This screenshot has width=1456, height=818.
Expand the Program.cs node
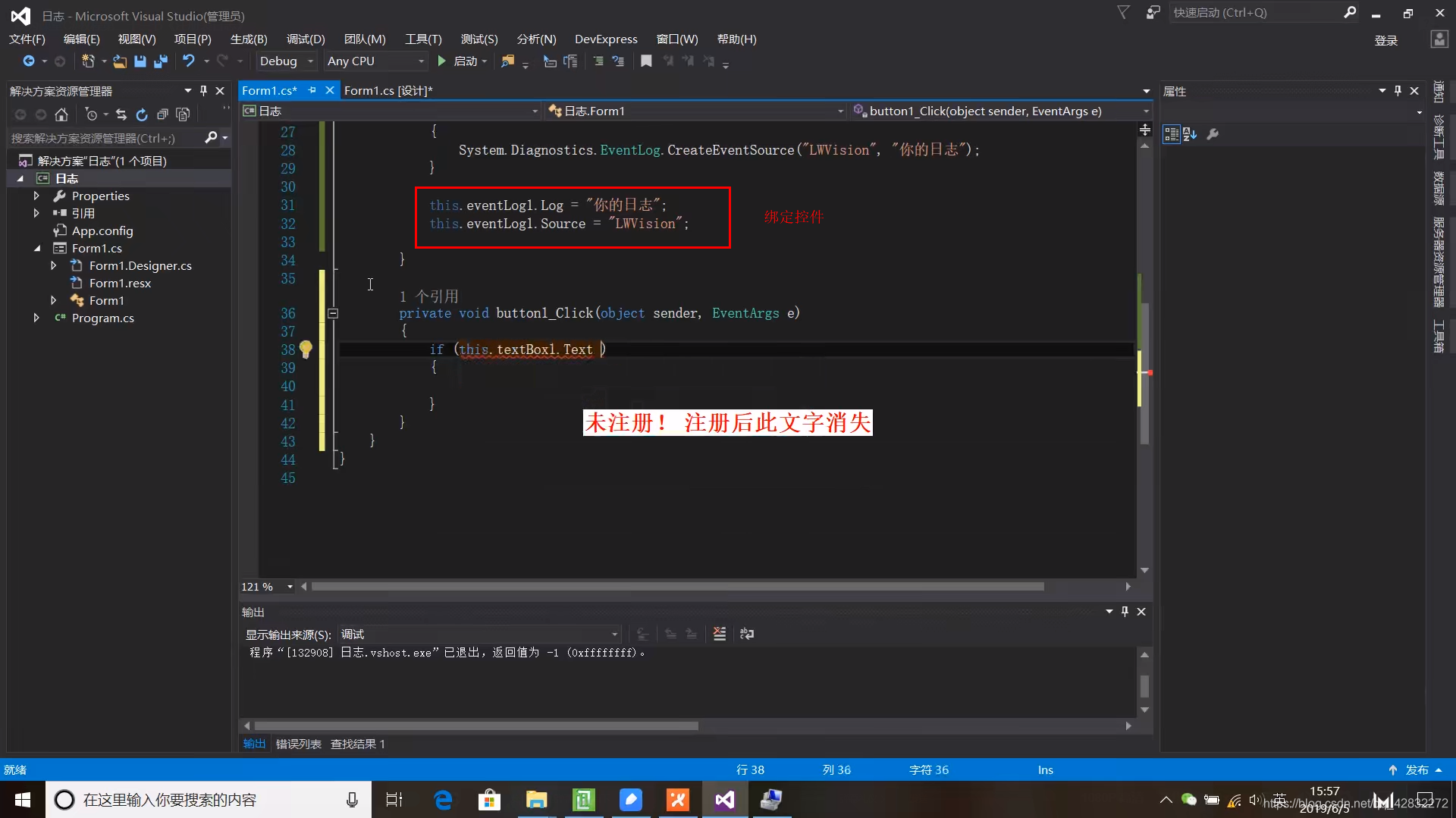point(36,318)
